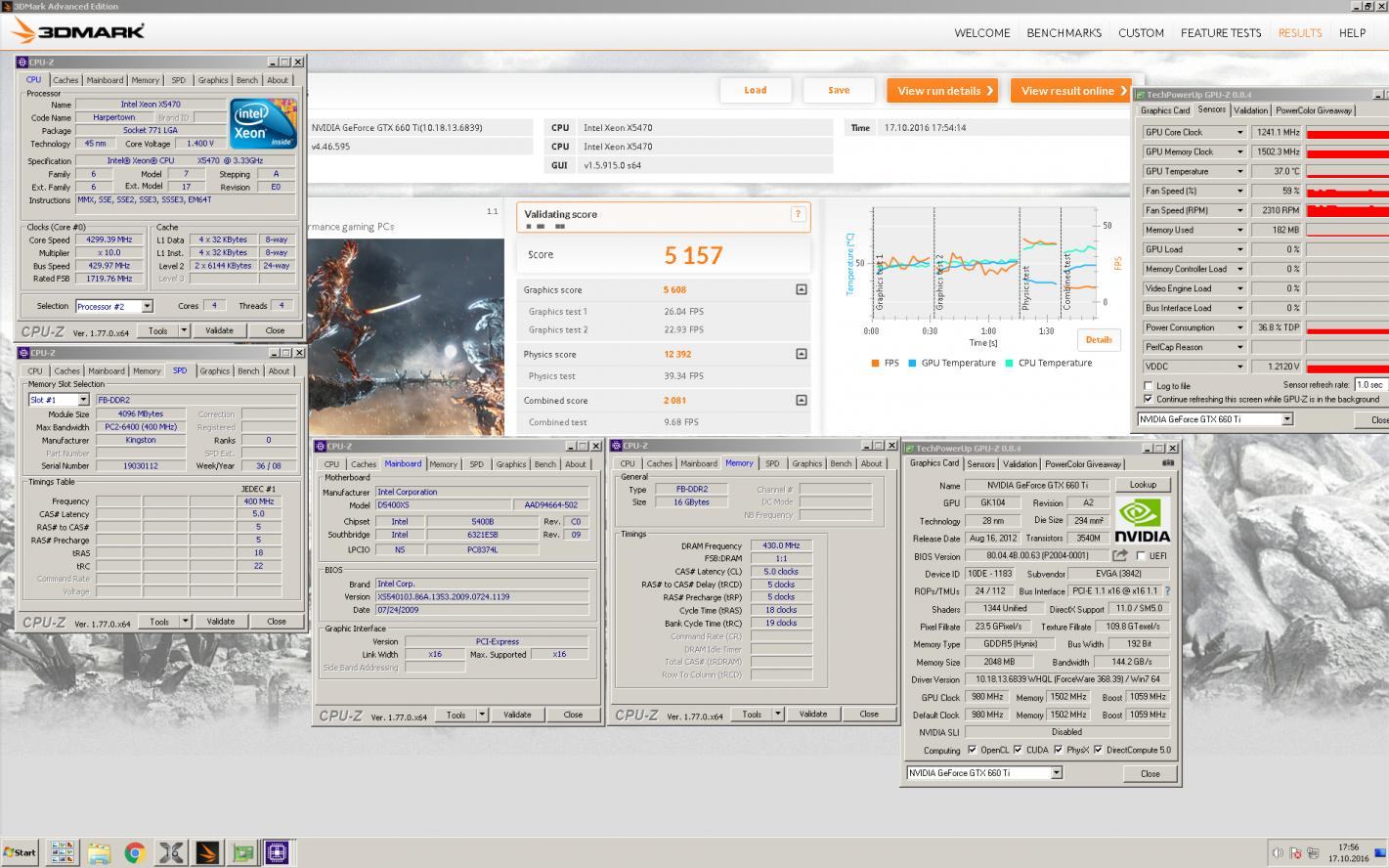Open the GPU Temperature sensor dropdown
Screen dimensions: 1389x868
[1240, 171]
